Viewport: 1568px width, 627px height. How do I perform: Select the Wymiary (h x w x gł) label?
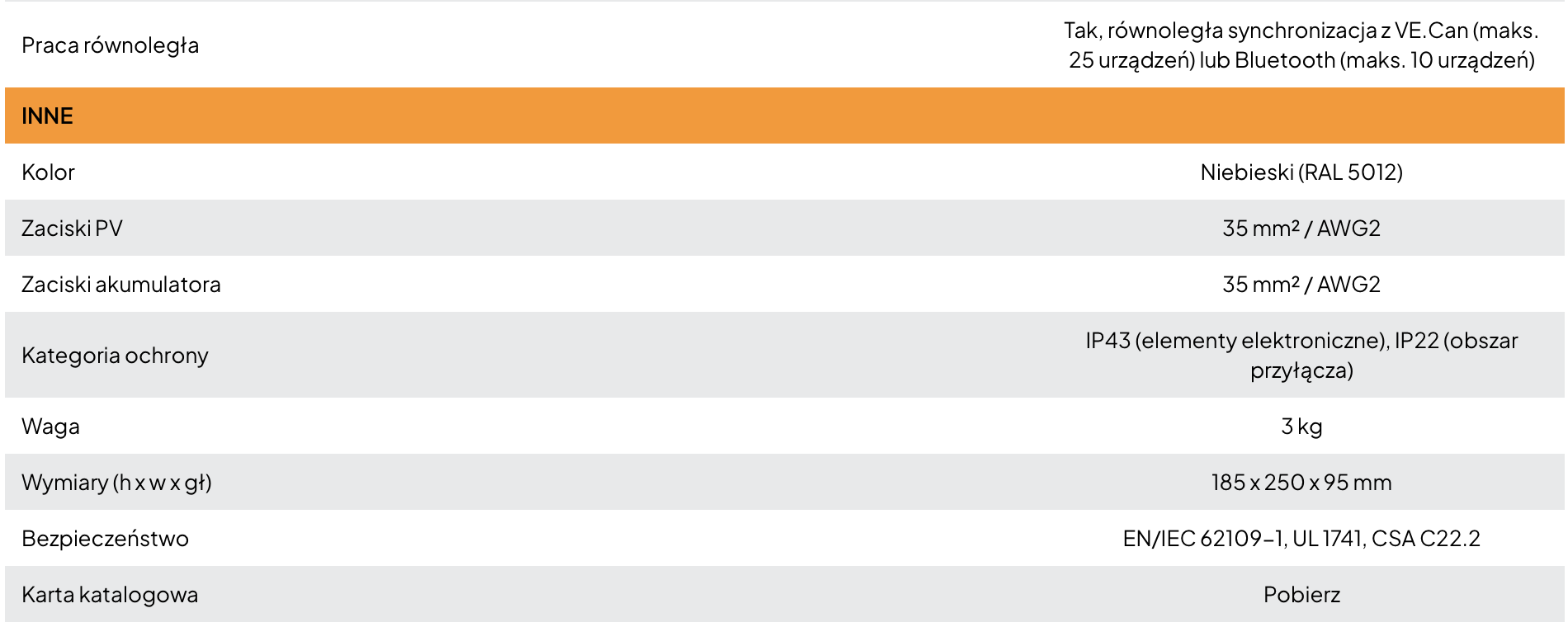(116, 482)
